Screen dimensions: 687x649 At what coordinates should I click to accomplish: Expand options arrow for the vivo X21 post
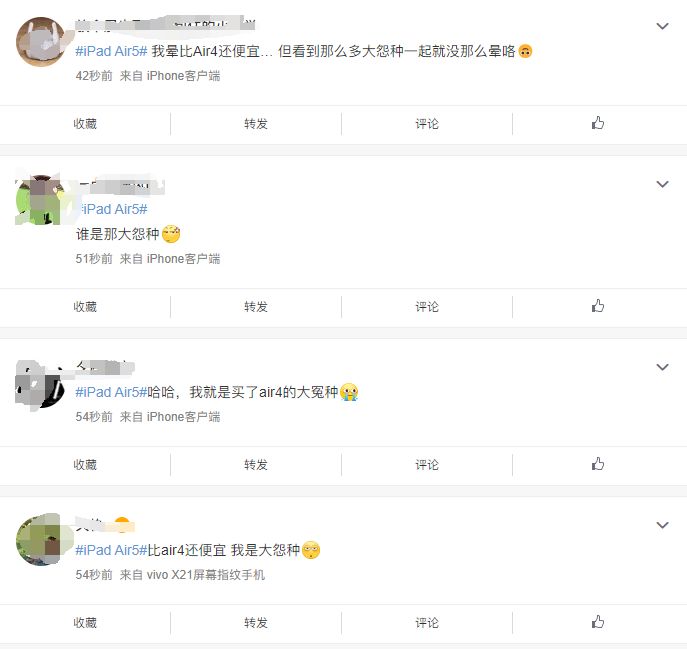662,525
